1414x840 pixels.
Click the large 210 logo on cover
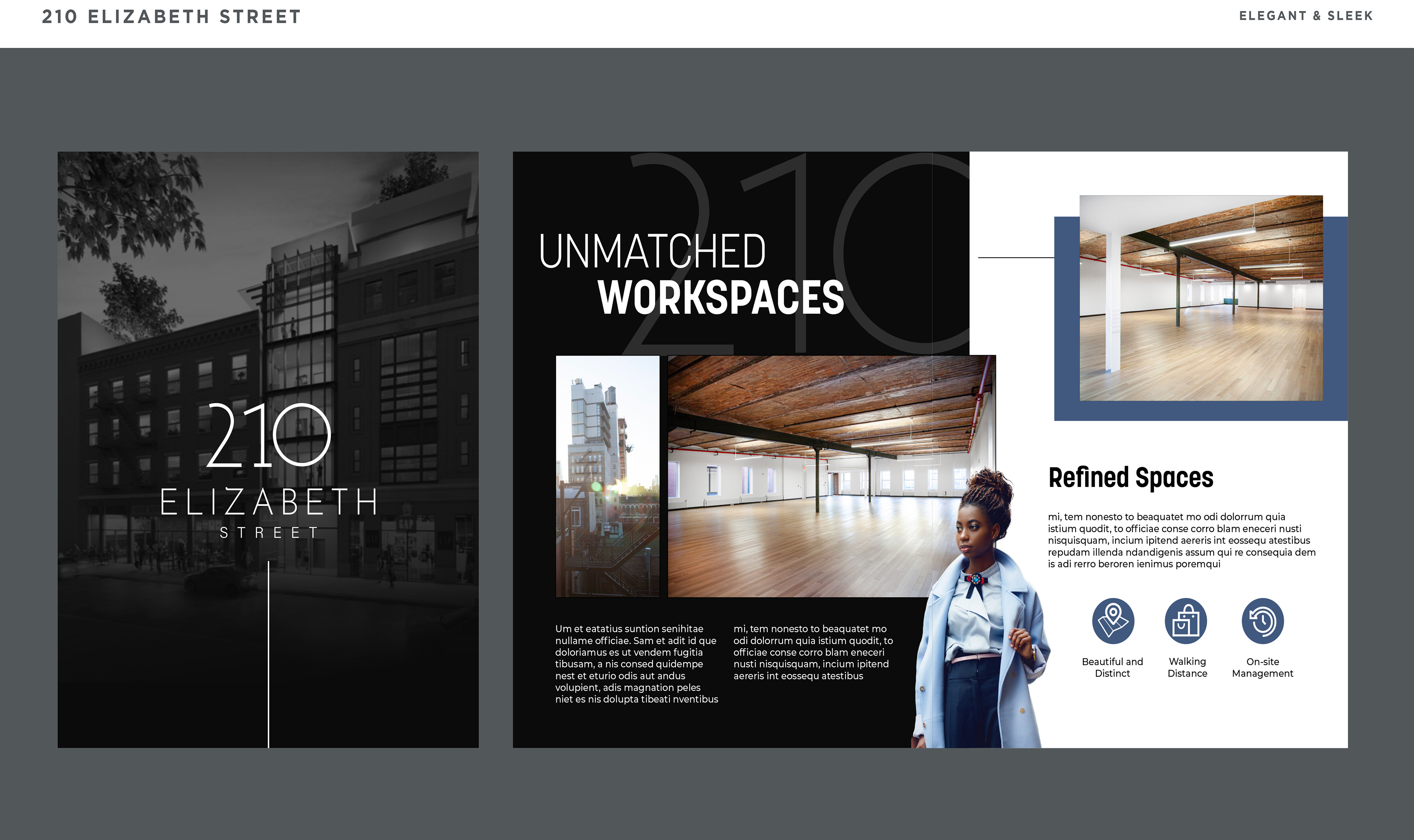click(269, 435)
